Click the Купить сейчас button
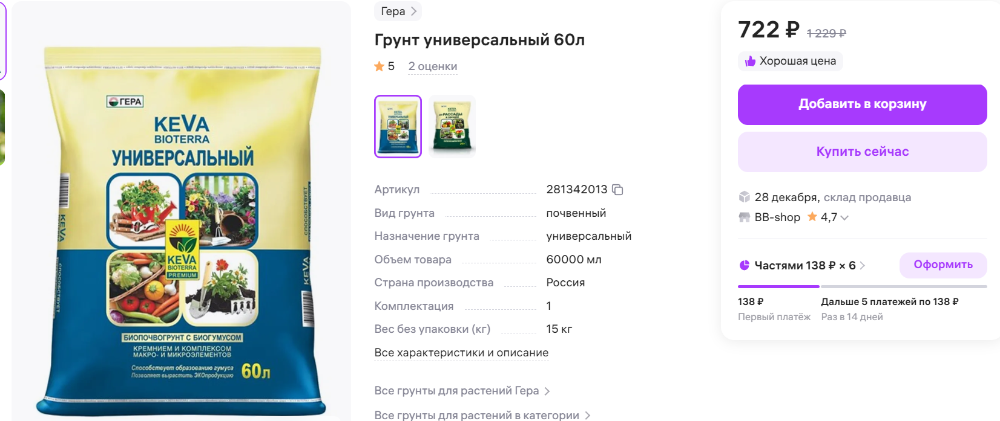 [x=862, y=152]
